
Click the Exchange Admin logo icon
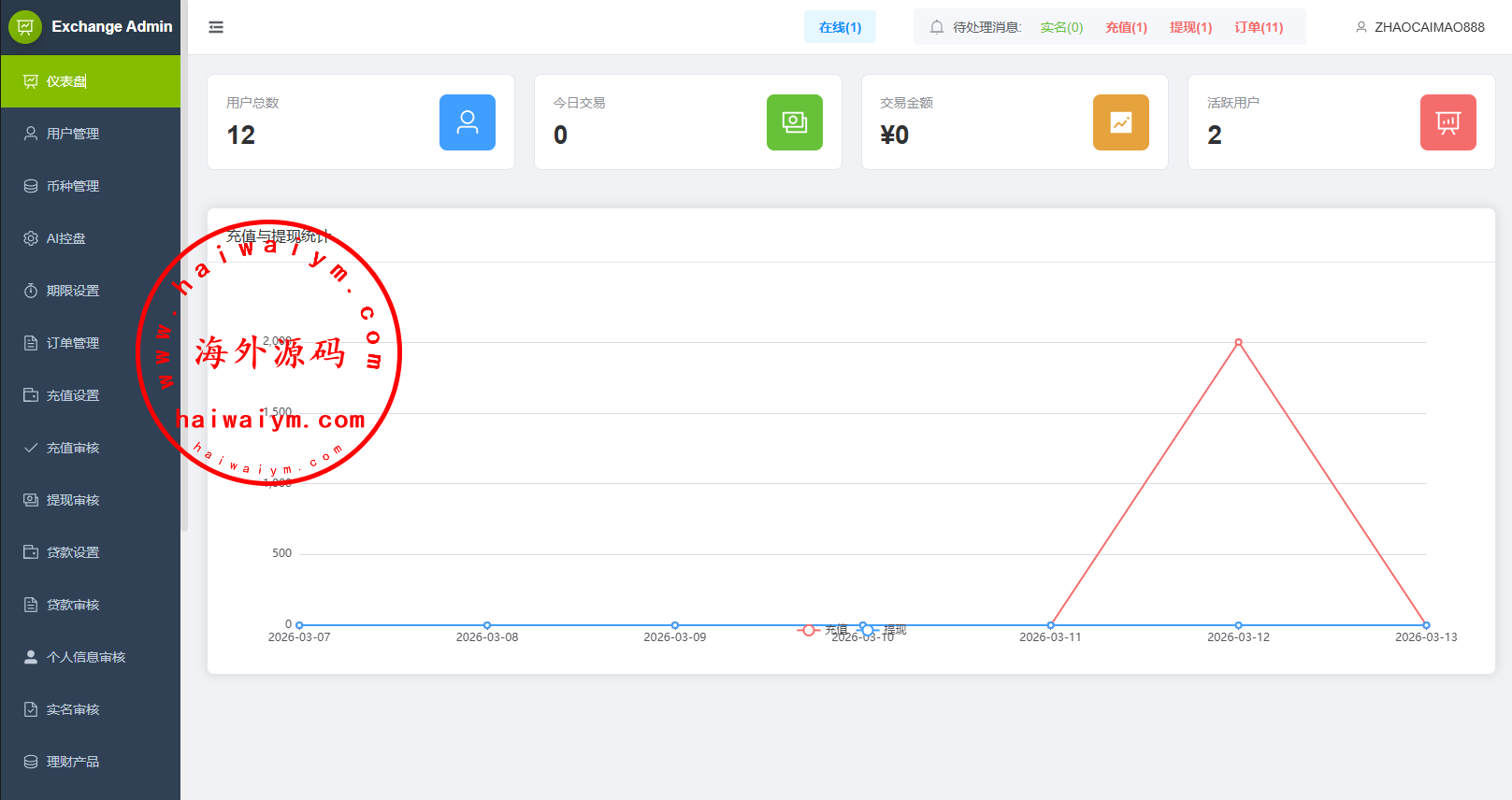[x=25, y=27]
